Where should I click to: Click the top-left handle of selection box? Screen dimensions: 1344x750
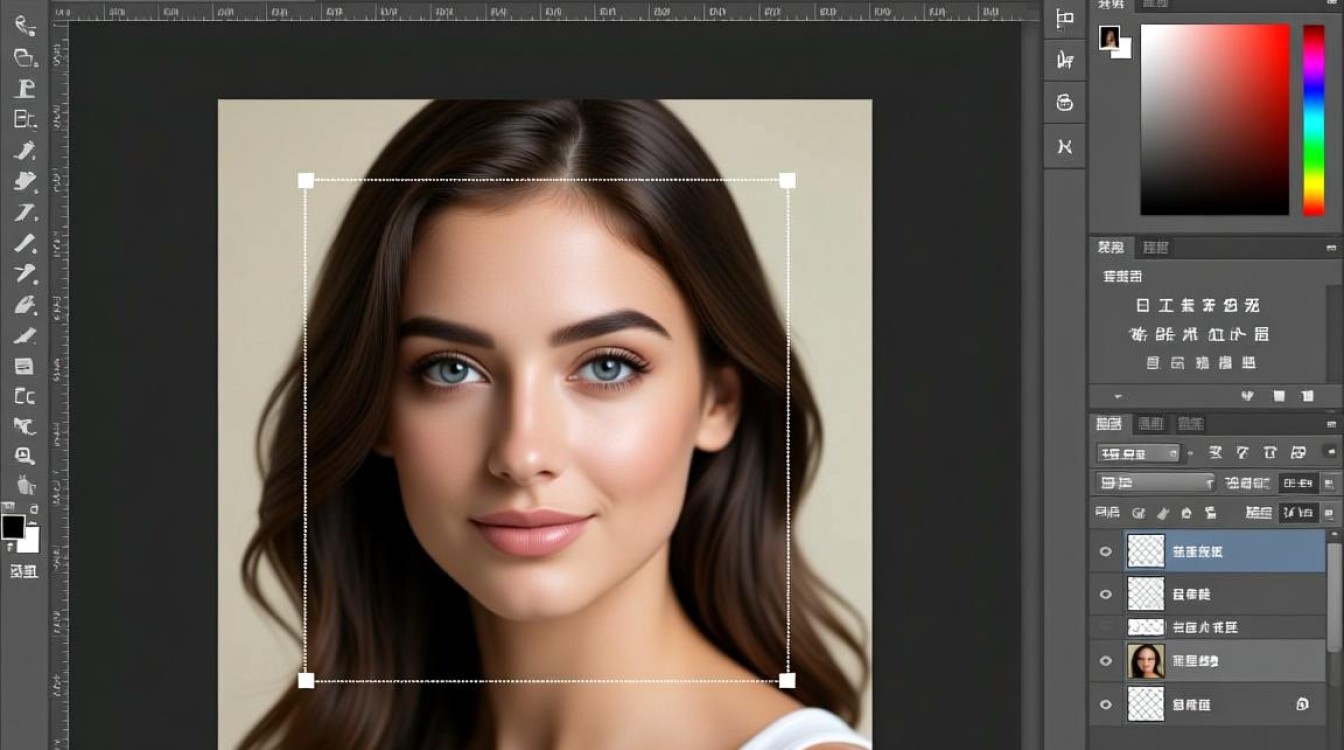tap(306, 180)
